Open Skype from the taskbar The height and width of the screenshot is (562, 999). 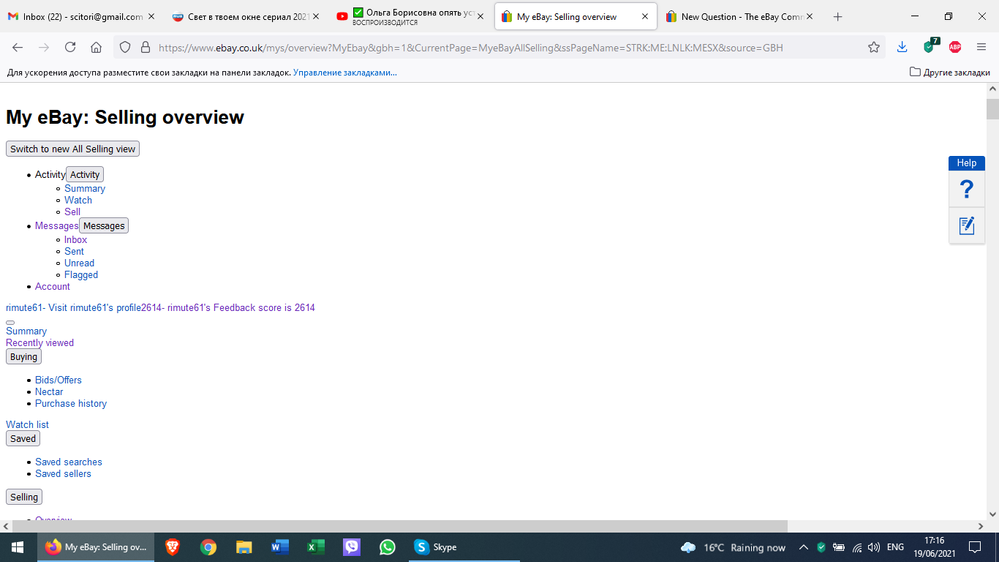click(464, 547)
